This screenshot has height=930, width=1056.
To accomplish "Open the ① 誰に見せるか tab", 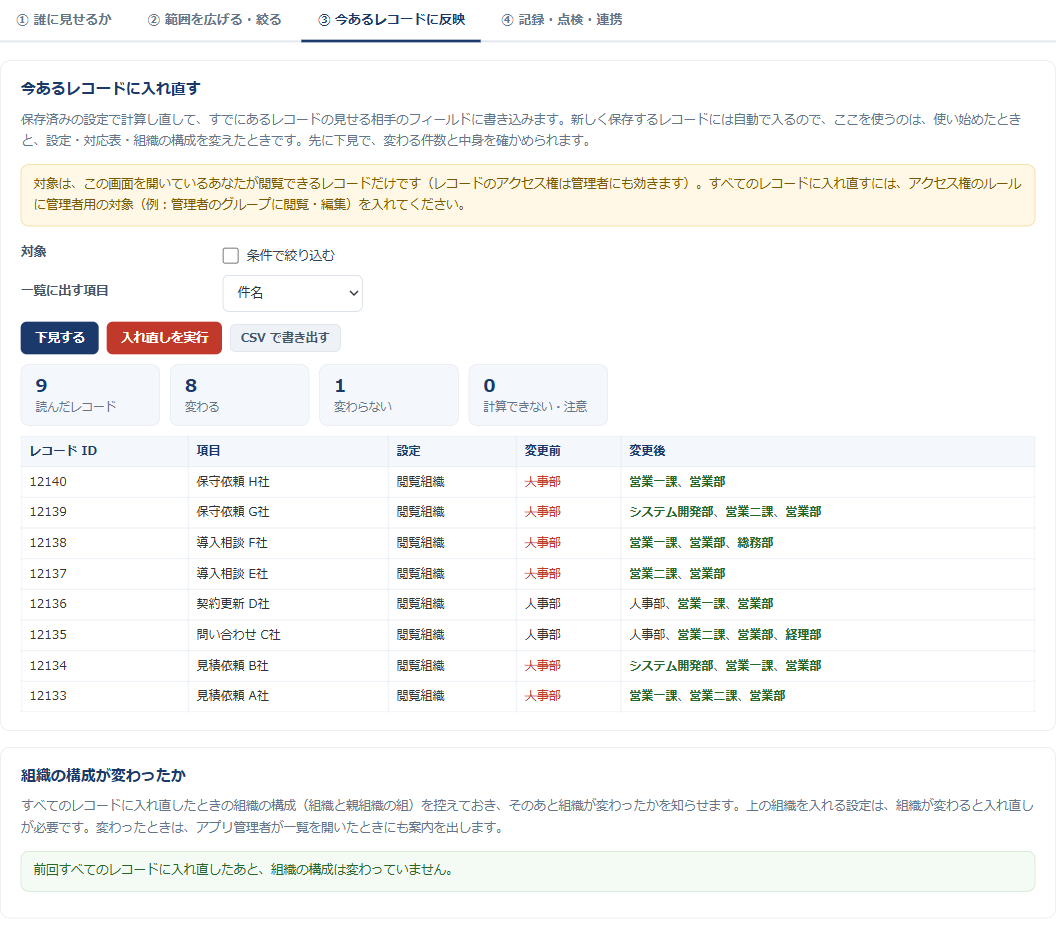I will click(x=64, y=20).
